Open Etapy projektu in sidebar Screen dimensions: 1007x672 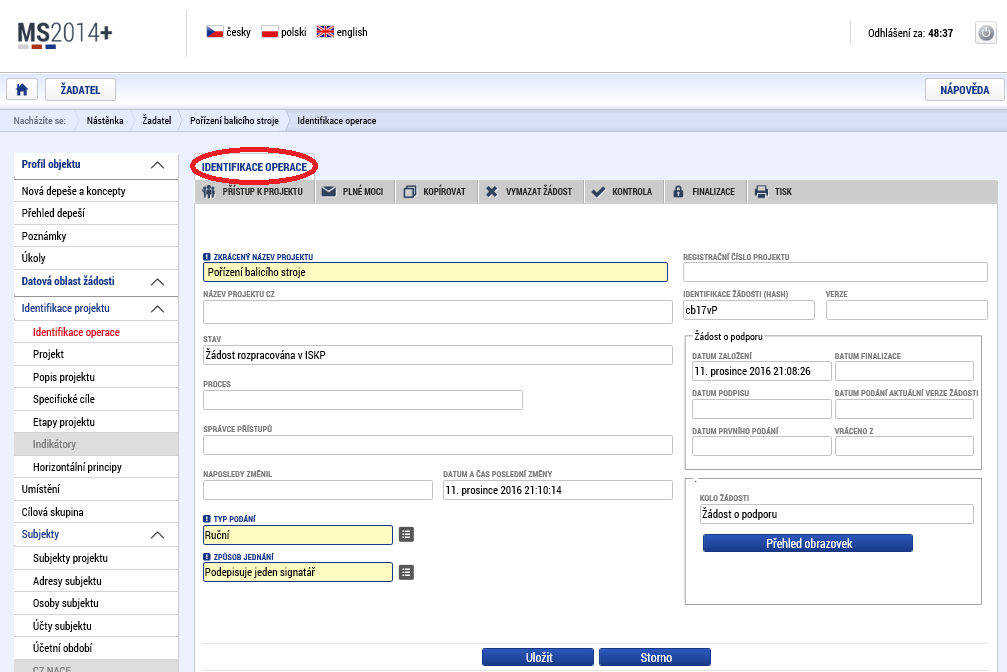tap(96, 422)
